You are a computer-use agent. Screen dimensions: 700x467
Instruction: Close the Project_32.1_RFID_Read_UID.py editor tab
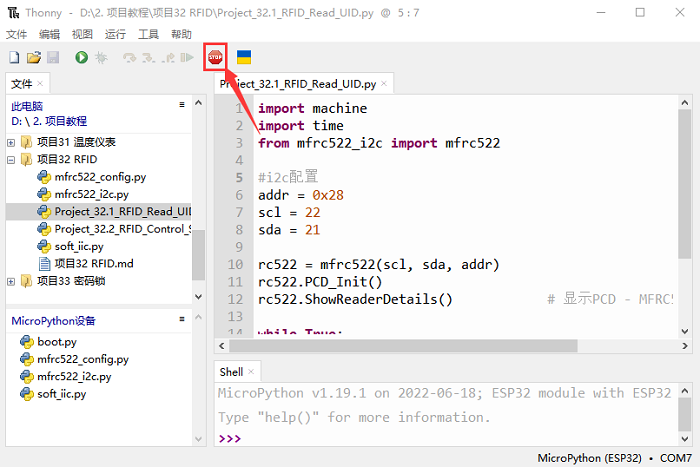tap(385, 85)
